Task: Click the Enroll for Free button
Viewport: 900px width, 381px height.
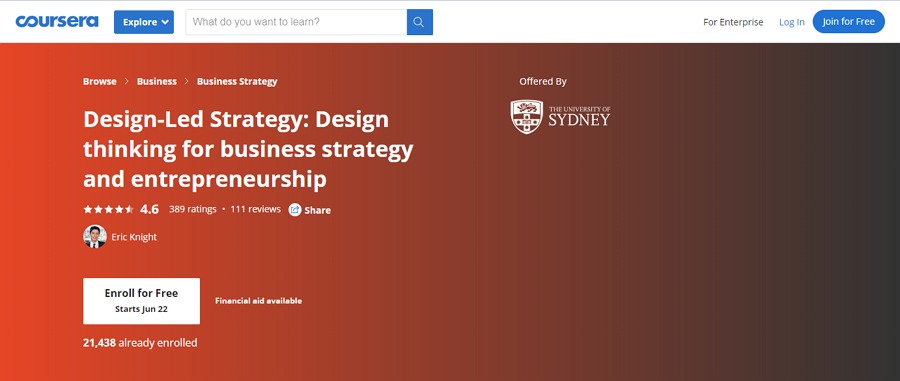Action: point(141,301)
